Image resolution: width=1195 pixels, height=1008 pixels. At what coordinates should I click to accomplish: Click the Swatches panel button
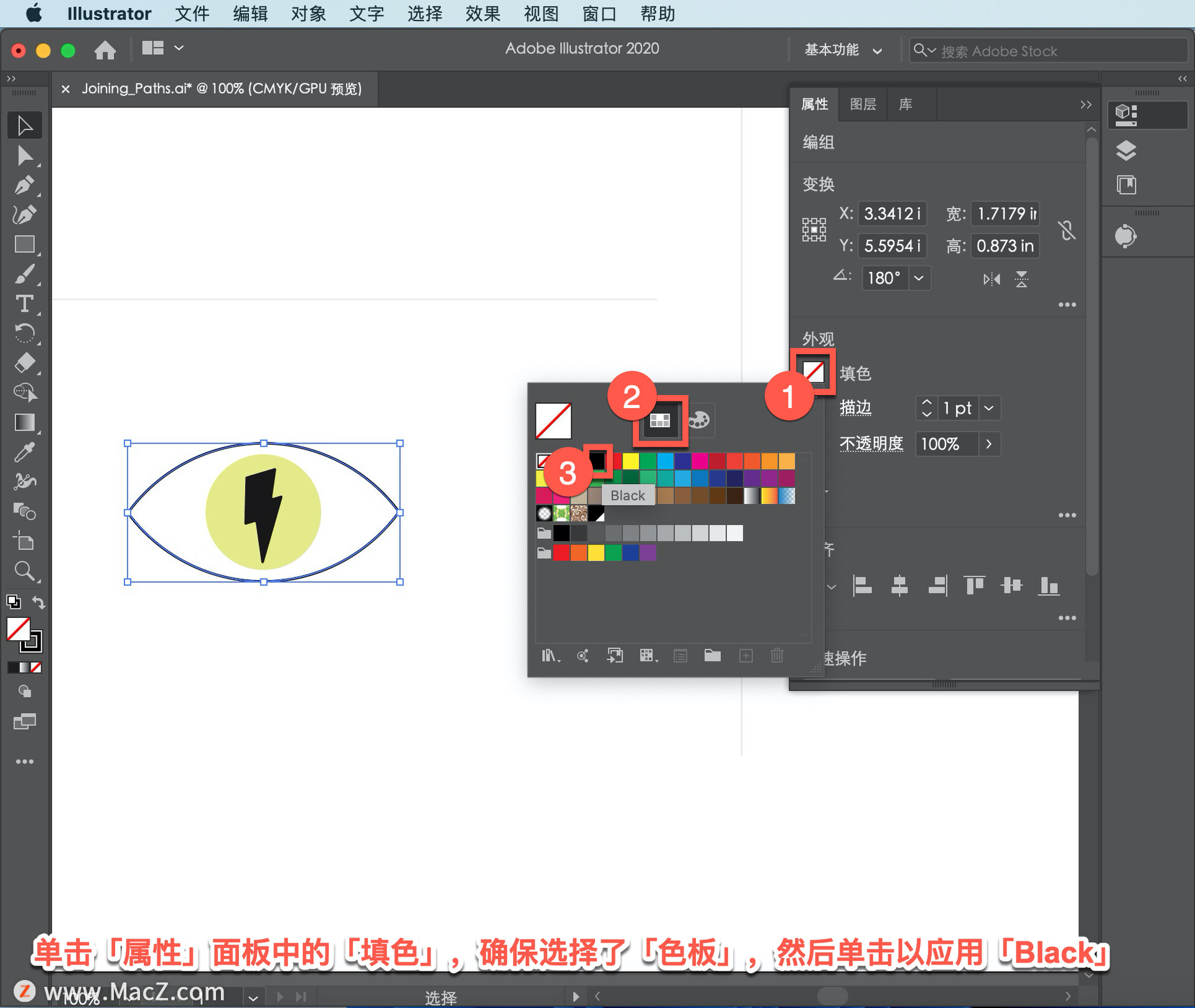(x=660, y=421)
